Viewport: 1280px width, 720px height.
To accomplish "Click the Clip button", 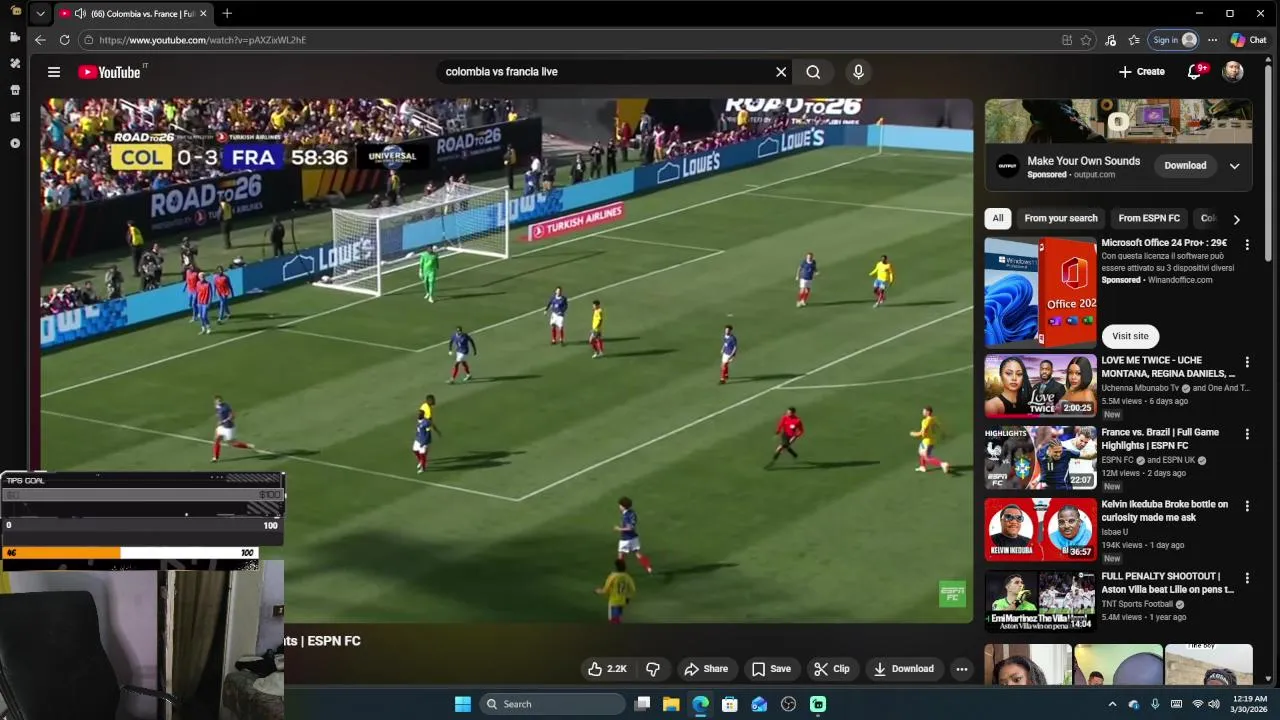I will point(831,669).
